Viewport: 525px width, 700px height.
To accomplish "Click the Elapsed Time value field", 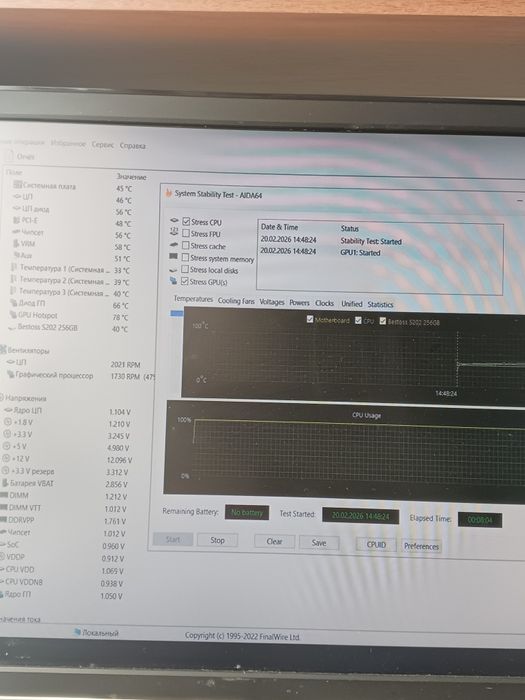I will pos(480,520).
